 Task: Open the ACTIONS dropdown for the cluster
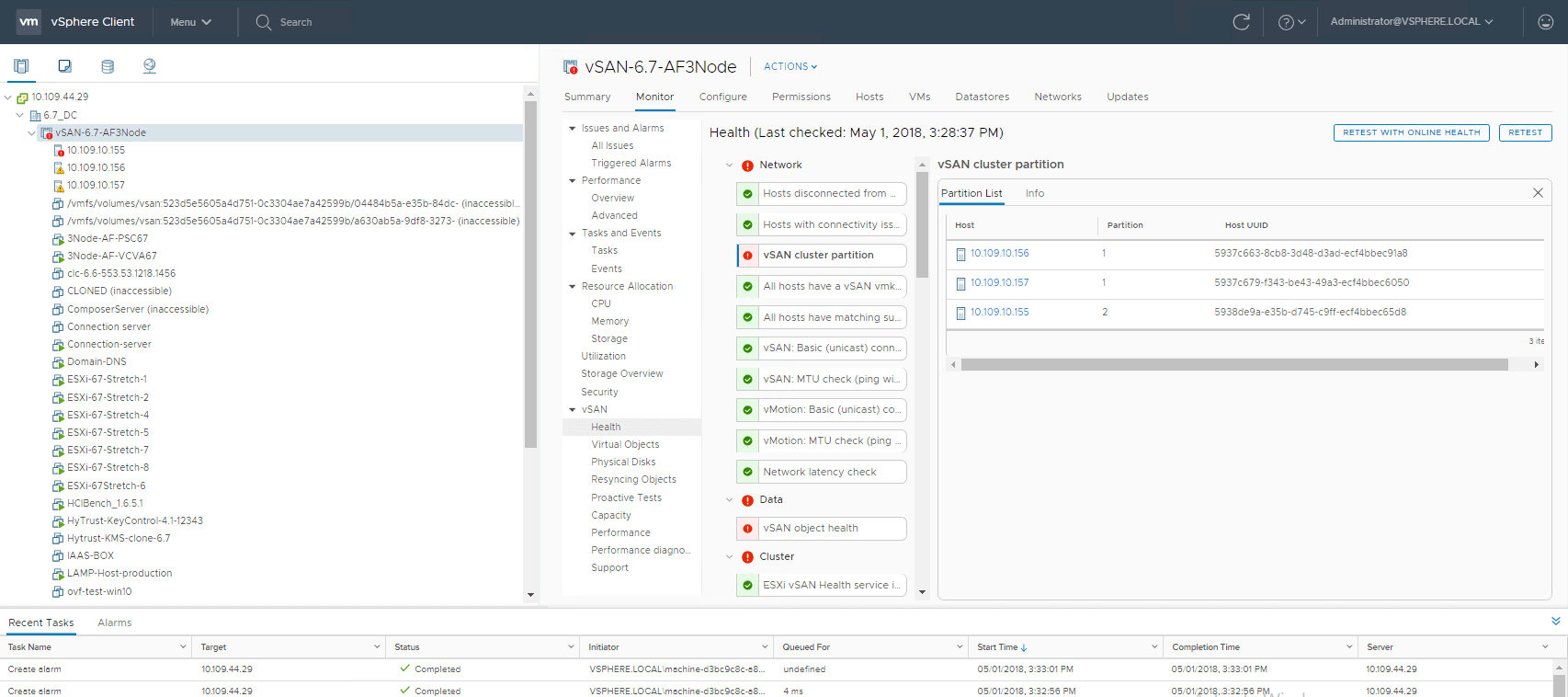click(790, 67)
